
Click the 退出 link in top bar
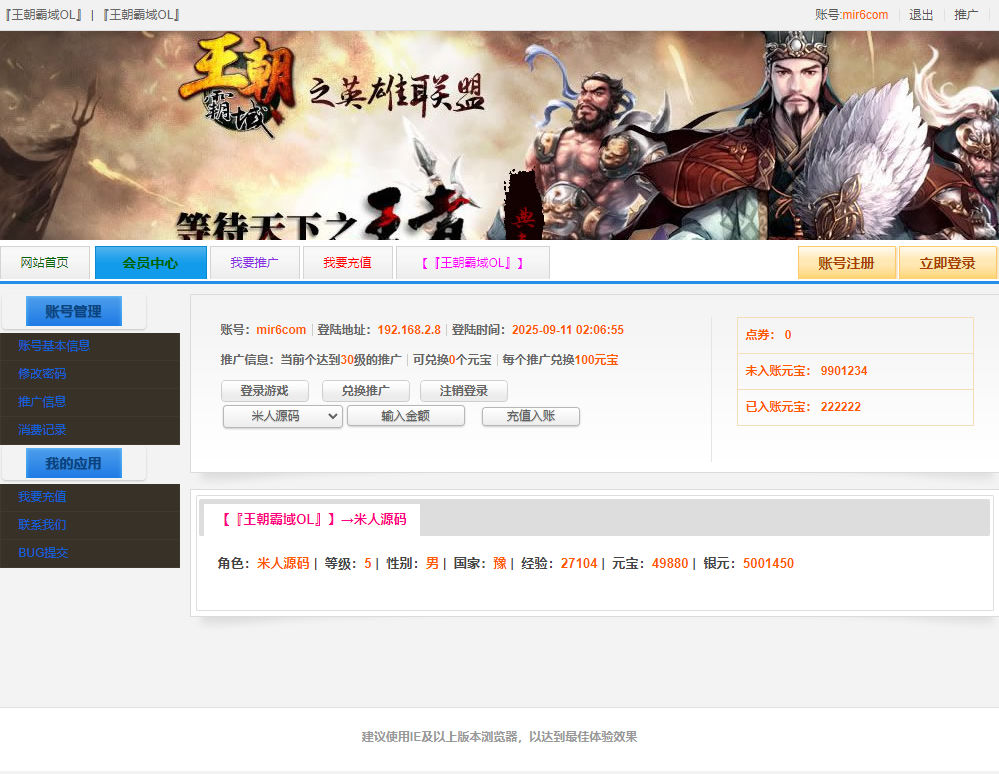[x=921, y=15]
